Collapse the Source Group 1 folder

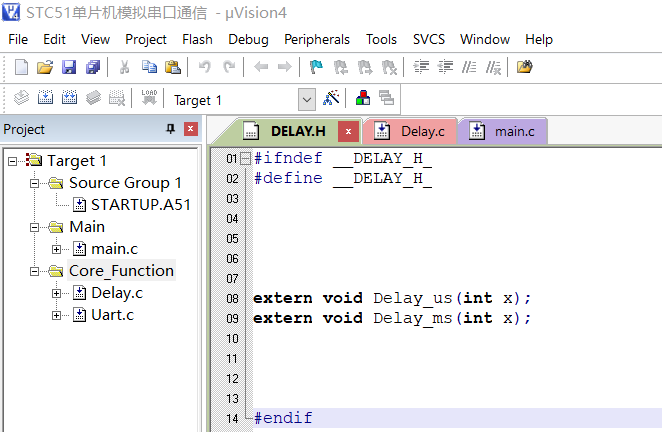tap(35, 183)
